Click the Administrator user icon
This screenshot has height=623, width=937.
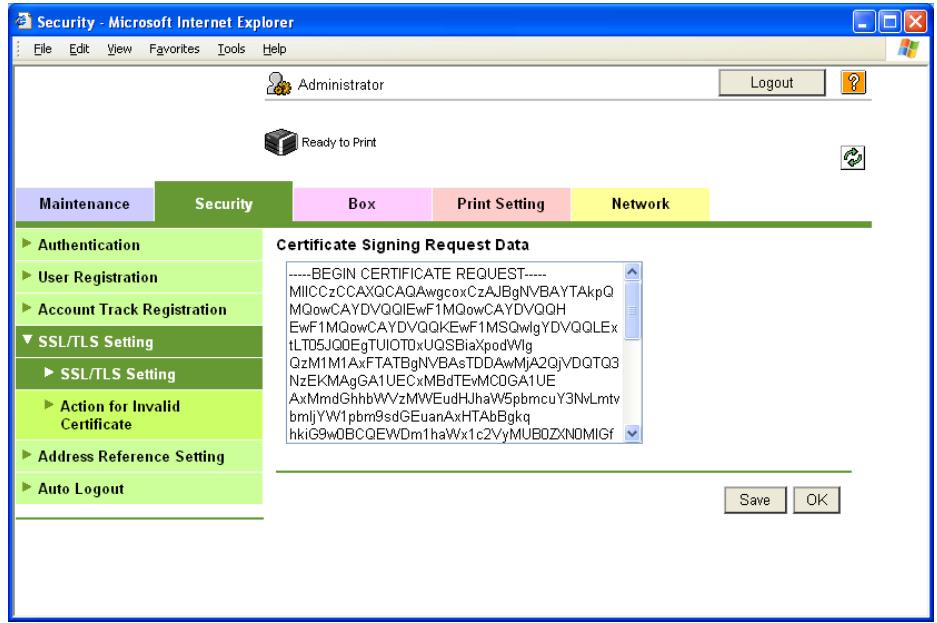pos(278,84)
